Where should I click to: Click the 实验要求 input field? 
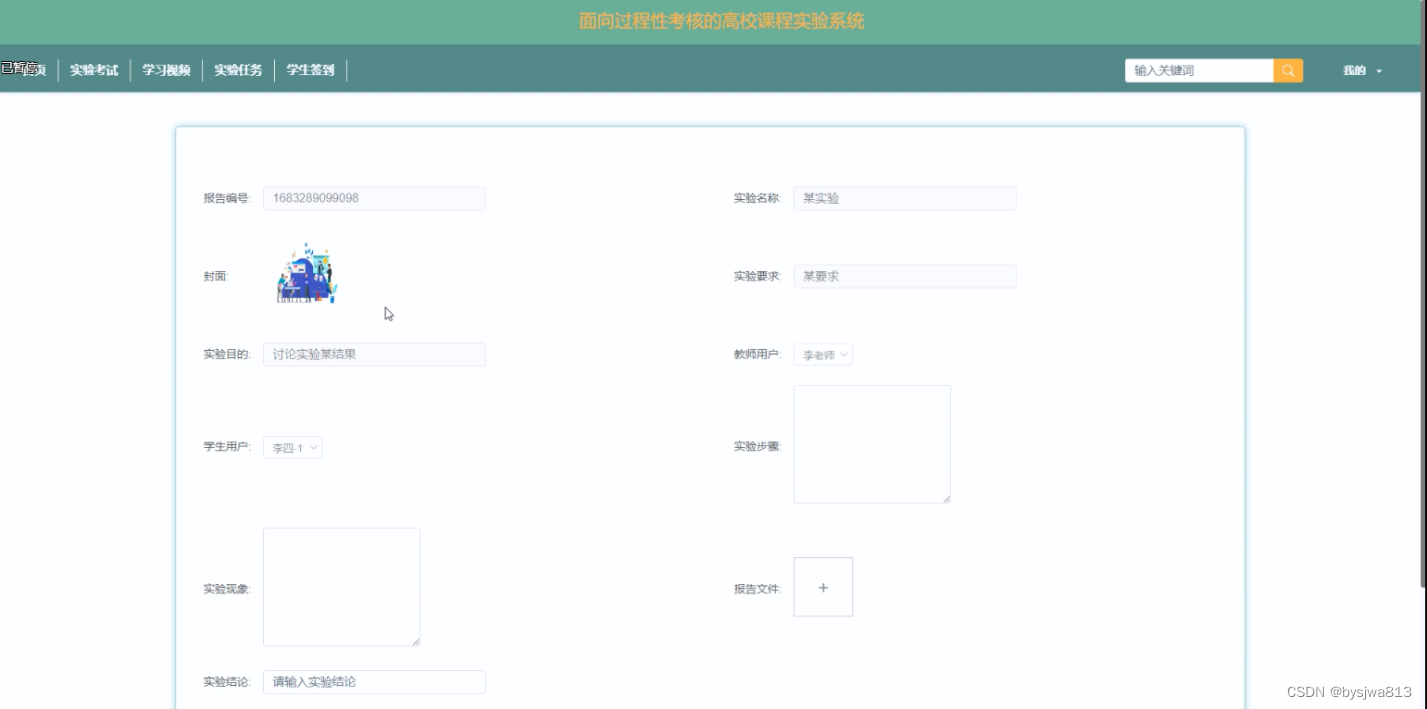905,276
